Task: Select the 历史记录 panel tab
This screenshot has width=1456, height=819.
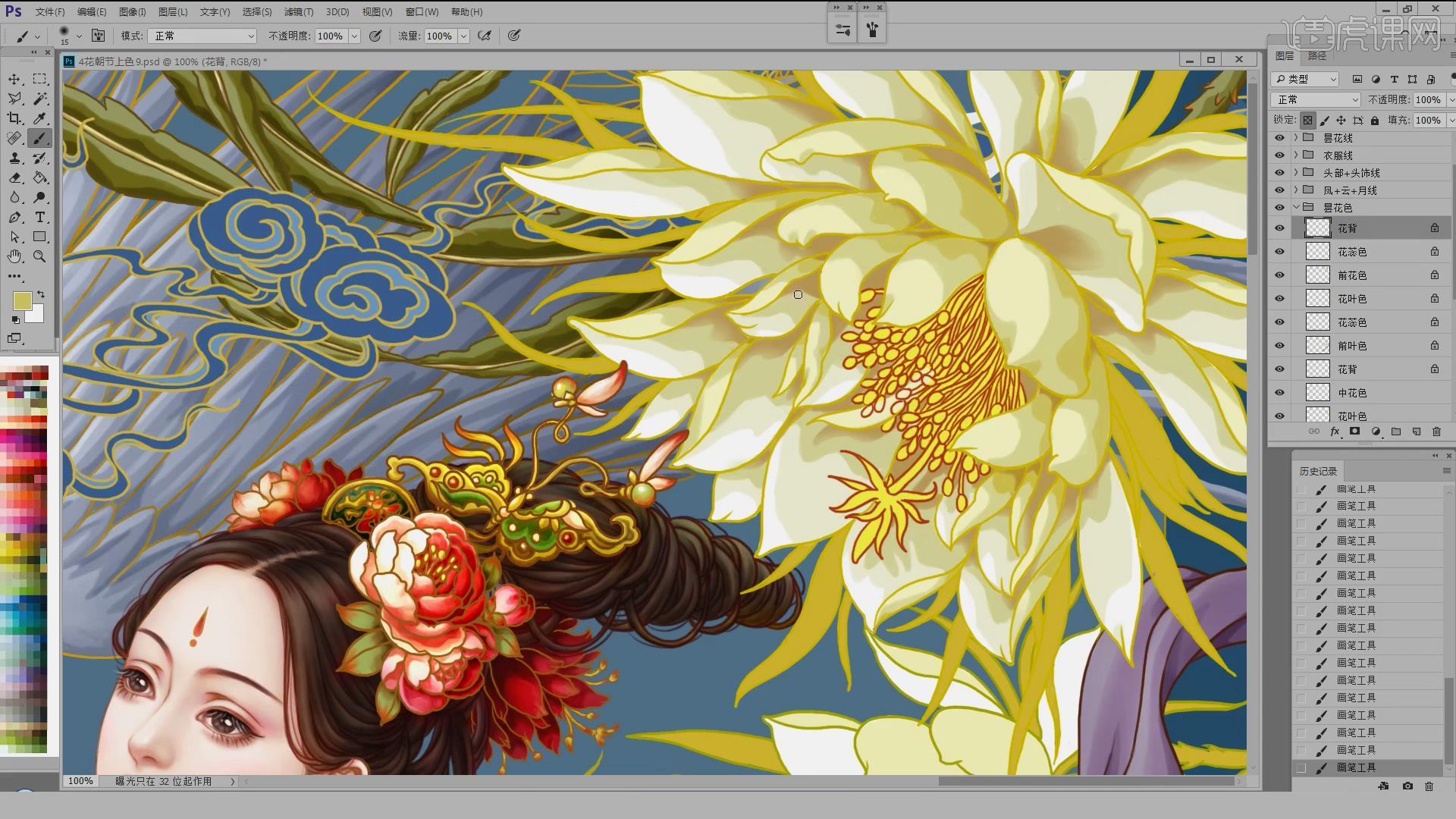Action: pos(1318,471)
